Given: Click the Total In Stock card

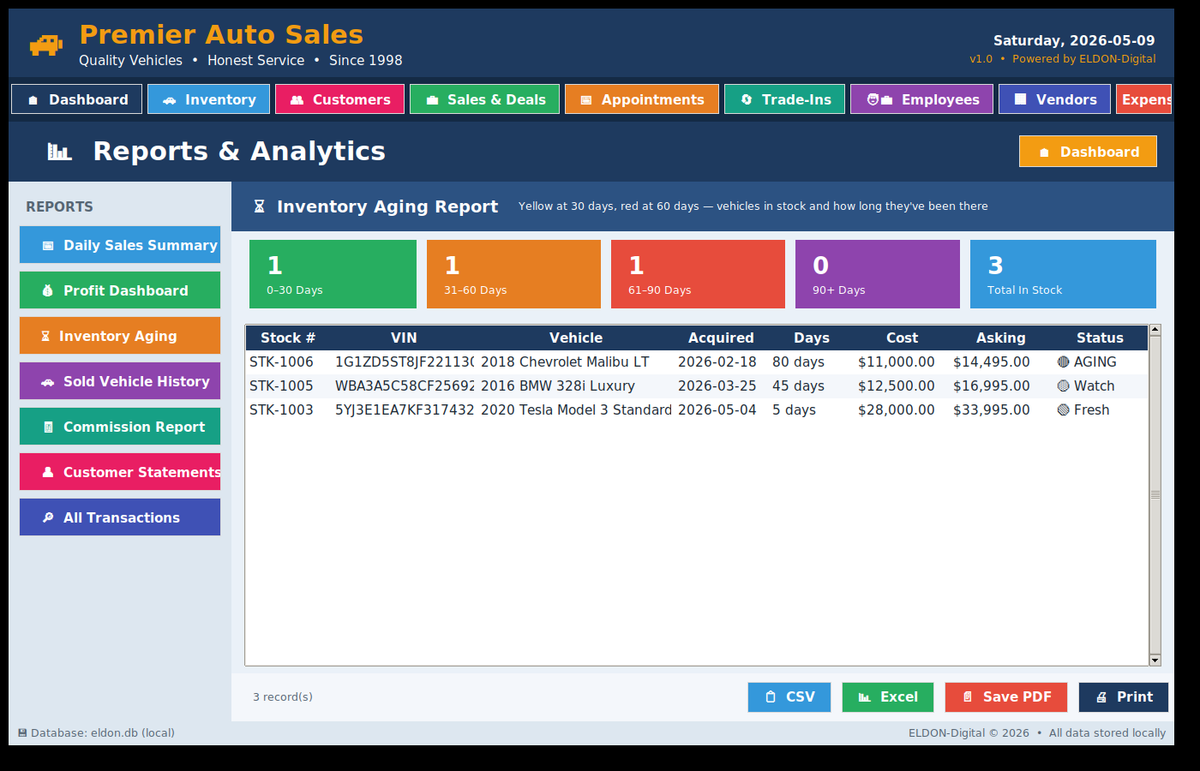Looking at the screenshot, I should coord(1063,274).
